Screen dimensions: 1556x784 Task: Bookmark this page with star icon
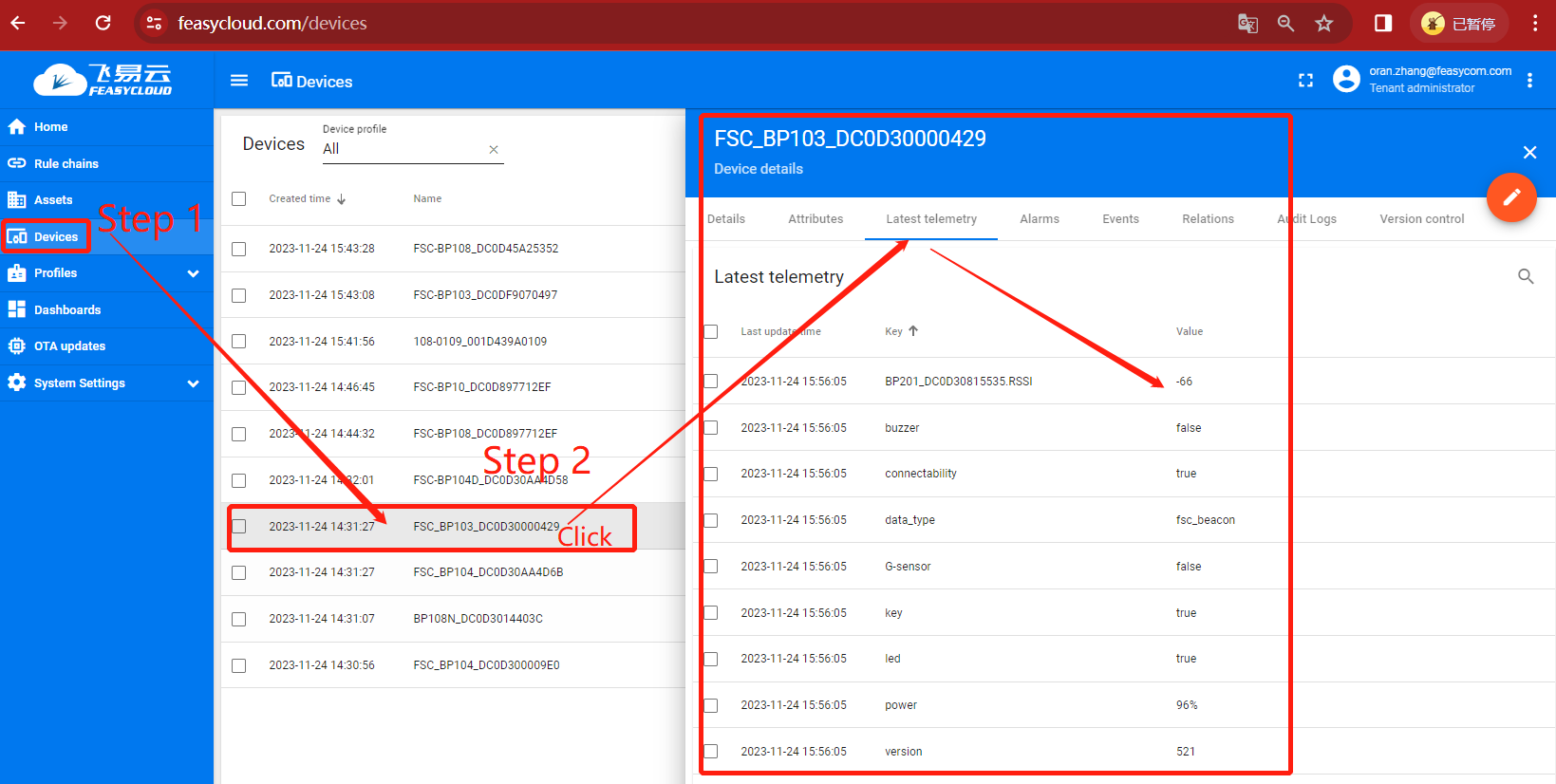(x=1324, y=24)
